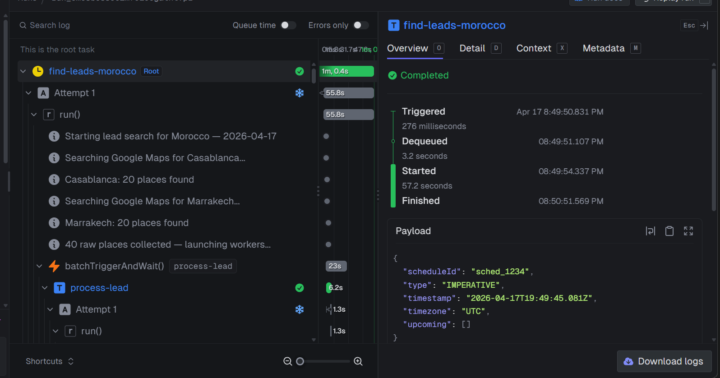Collapse the find-leads-morocco root task
The height and width of the screenshot is (378, 720).
(23, 71)
